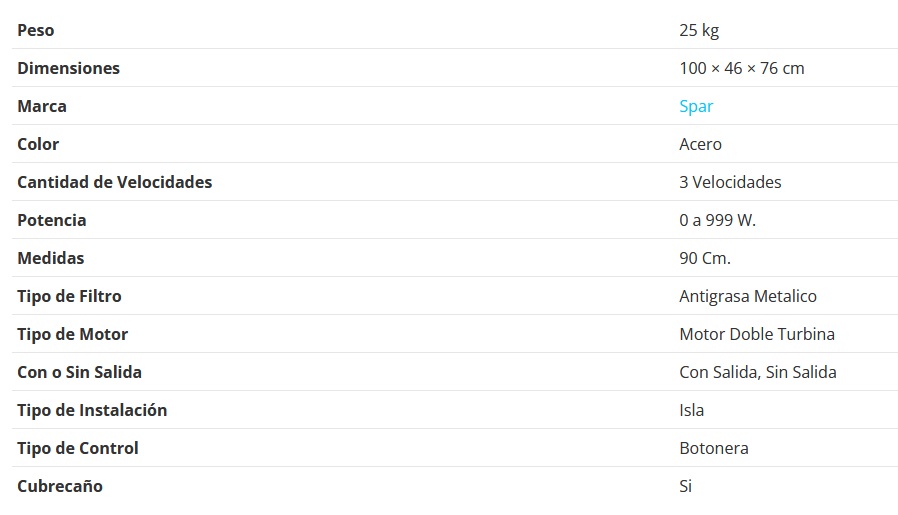Click the Antigrasa Metalico value
This screenshot has width=898, height=515.
click(747, 296)
